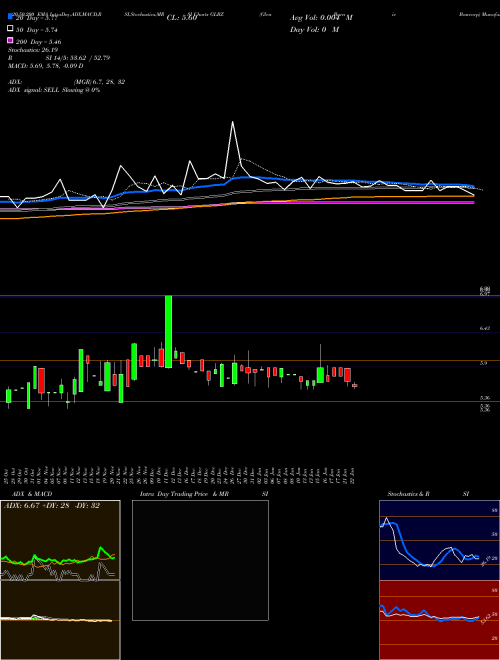The image size is (500, 660).
Task: Click the 'Stochastics & R' panel title
Action: point(409,494)
